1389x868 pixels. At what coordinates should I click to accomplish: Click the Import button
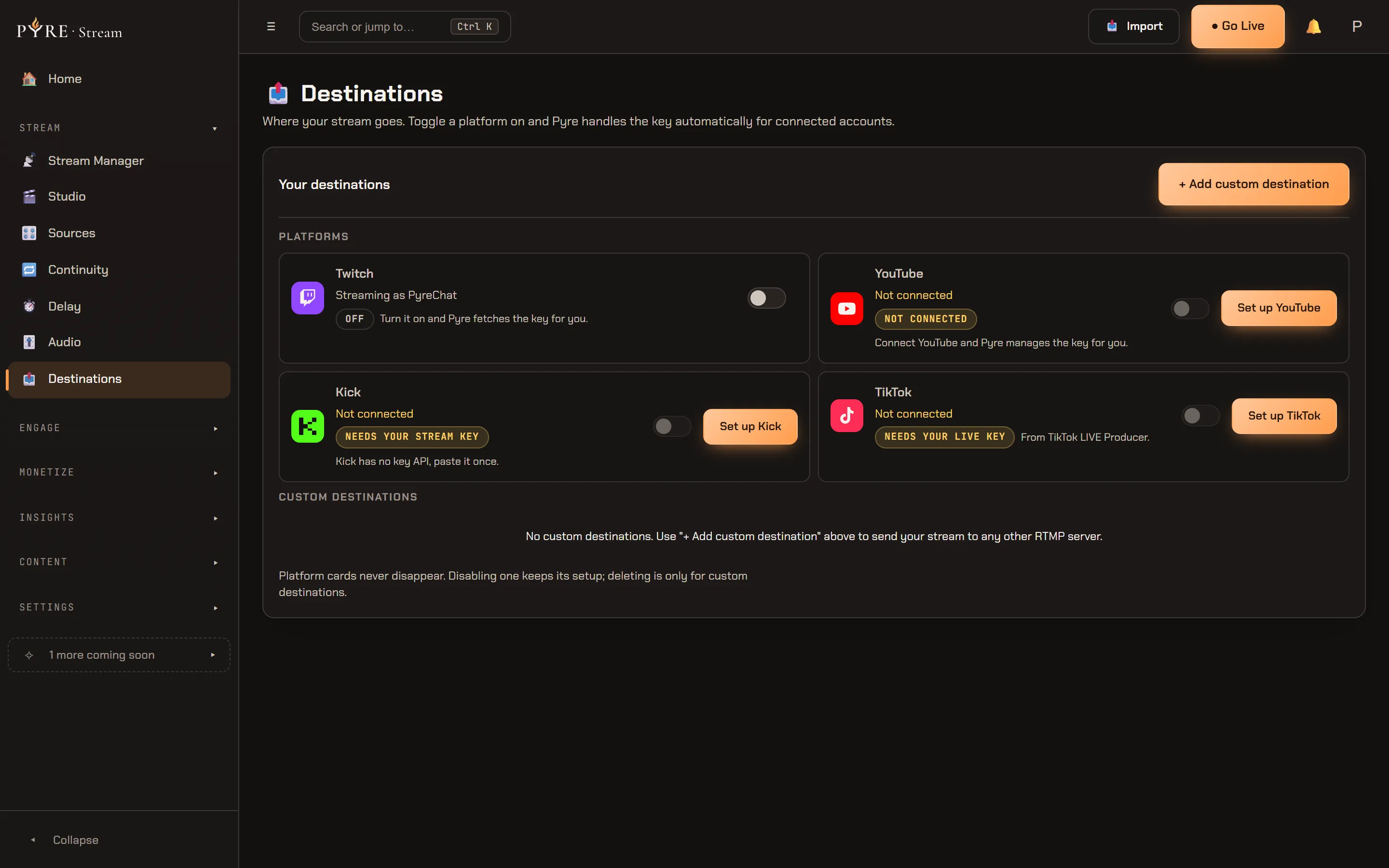point(1133,27)
